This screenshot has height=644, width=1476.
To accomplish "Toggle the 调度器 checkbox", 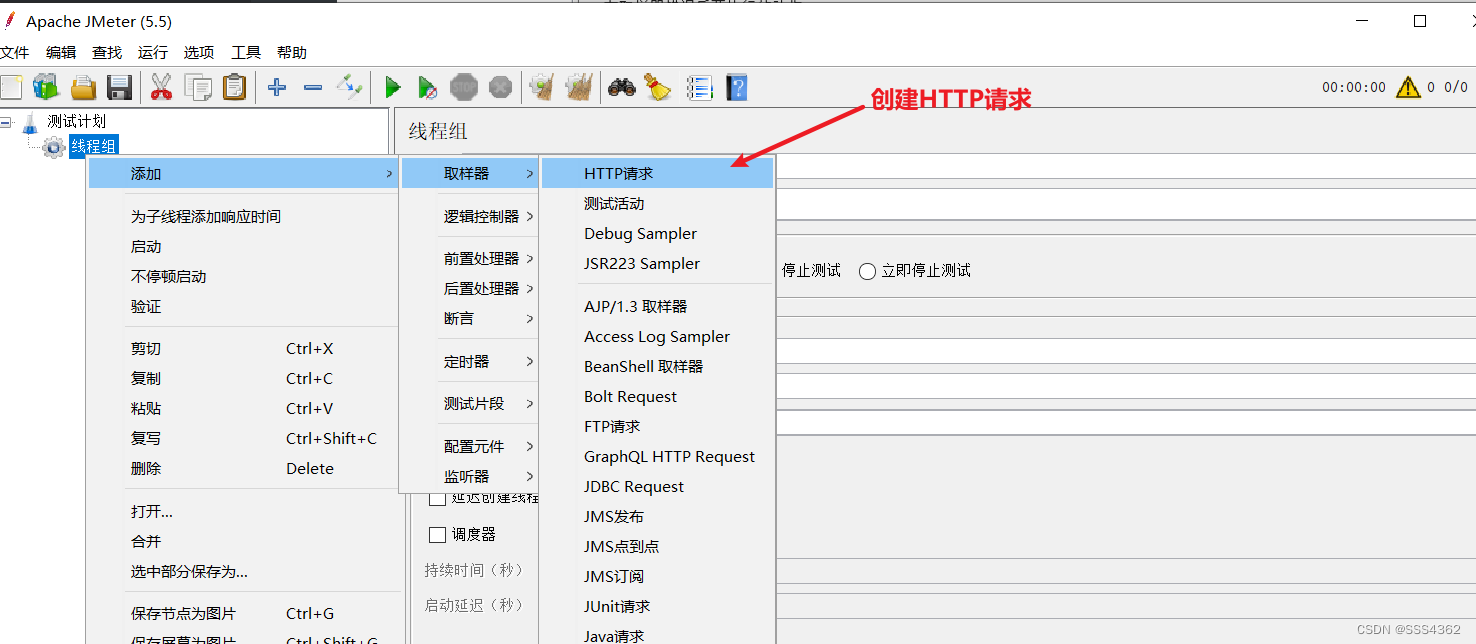I will coord(437,534).
